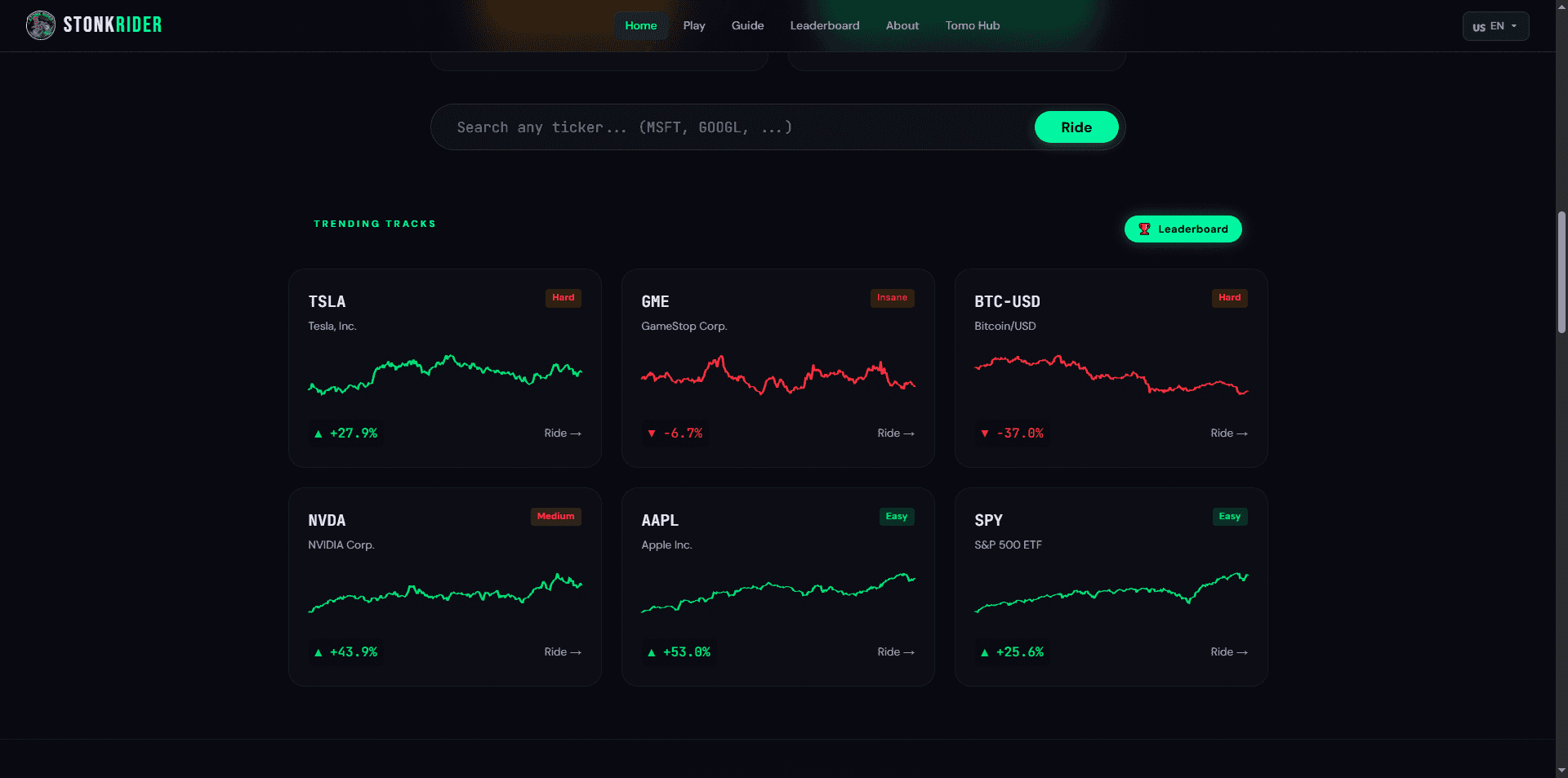Click the GameStop Corp. company name
The image size is (1568, 778).
[684, 327]
